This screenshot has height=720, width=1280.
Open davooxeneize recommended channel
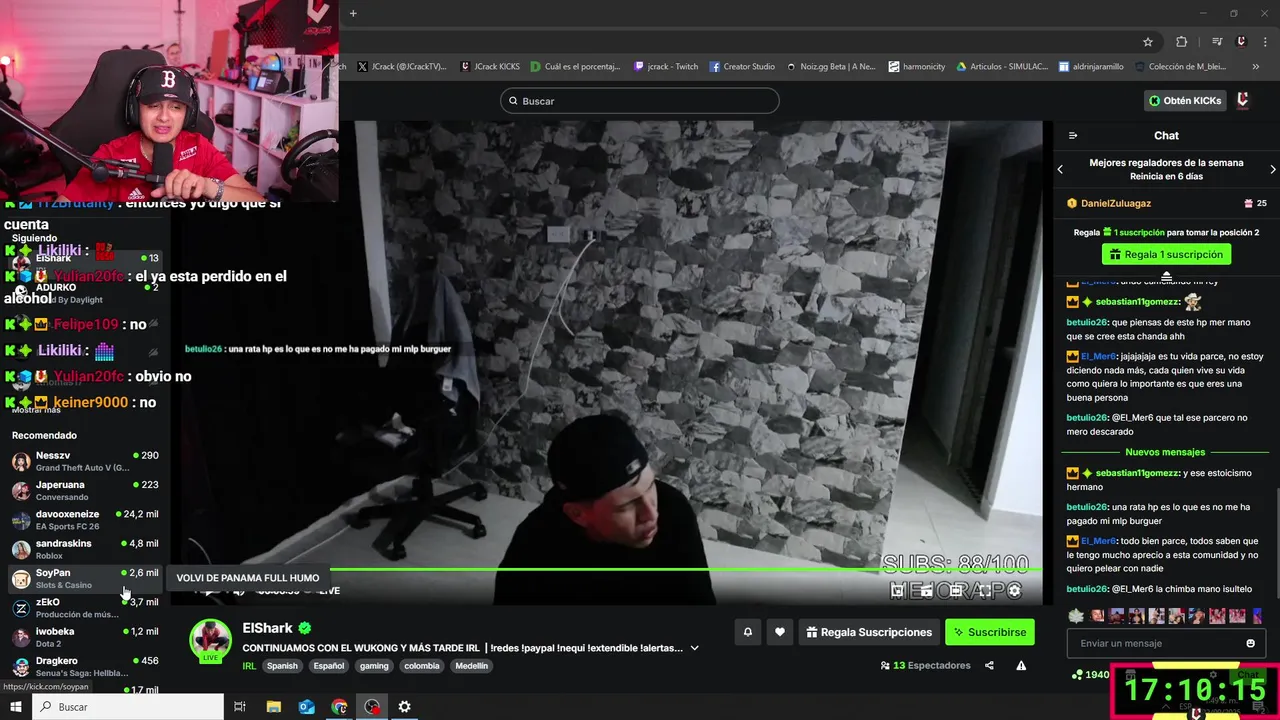[x=84, y=520]
